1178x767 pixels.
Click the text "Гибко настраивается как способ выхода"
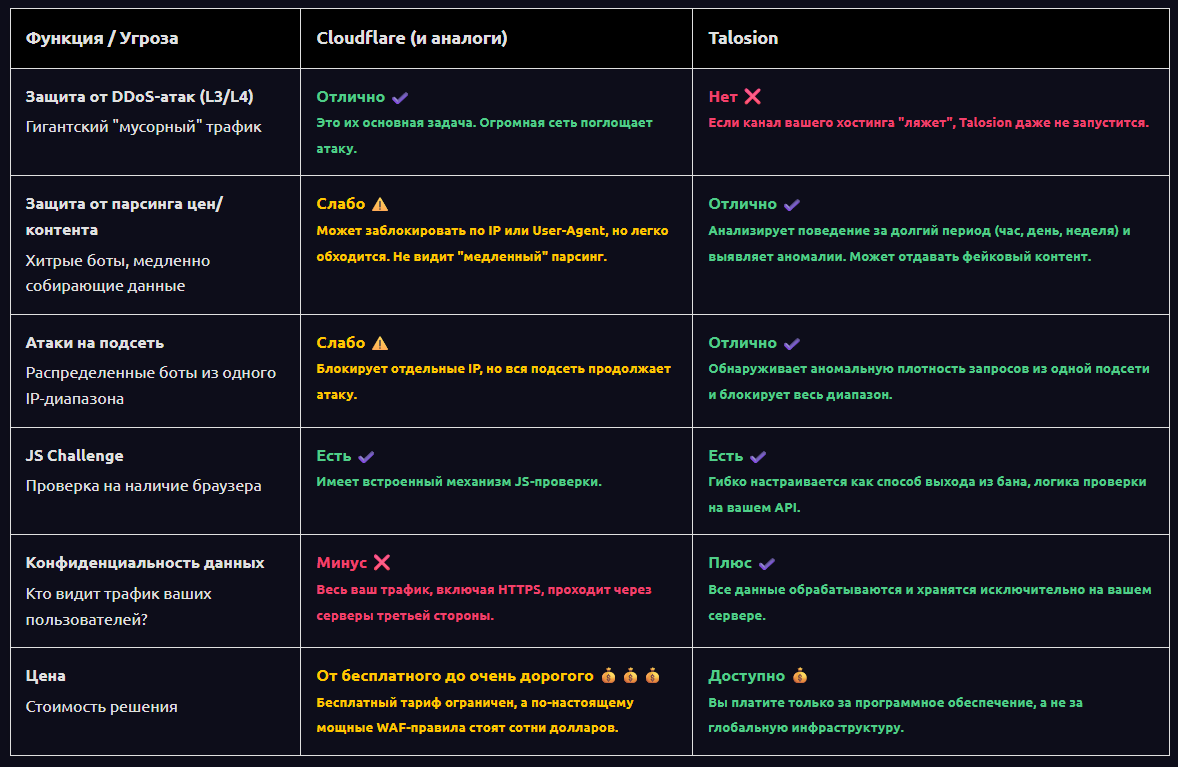point(841,482)
